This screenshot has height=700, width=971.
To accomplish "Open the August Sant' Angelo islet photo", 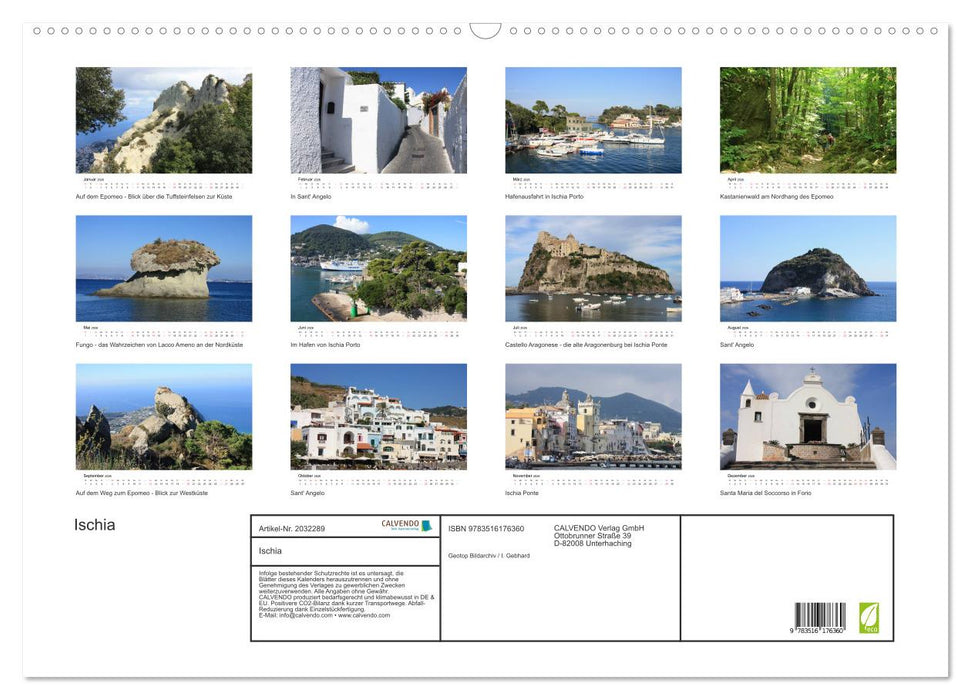I will [806, 268].
